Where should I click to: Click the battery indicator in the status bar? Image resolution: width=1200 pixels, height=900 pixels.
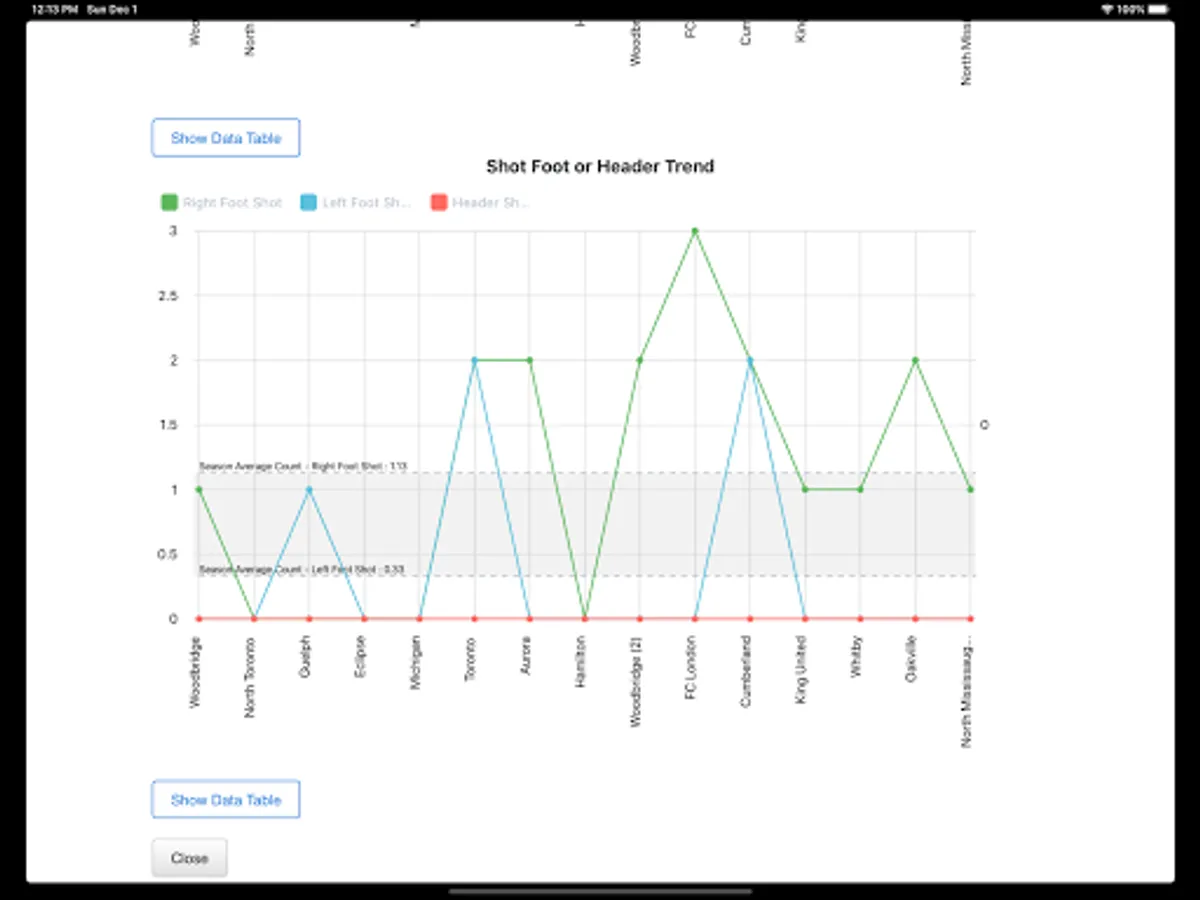coord(1160,8)
